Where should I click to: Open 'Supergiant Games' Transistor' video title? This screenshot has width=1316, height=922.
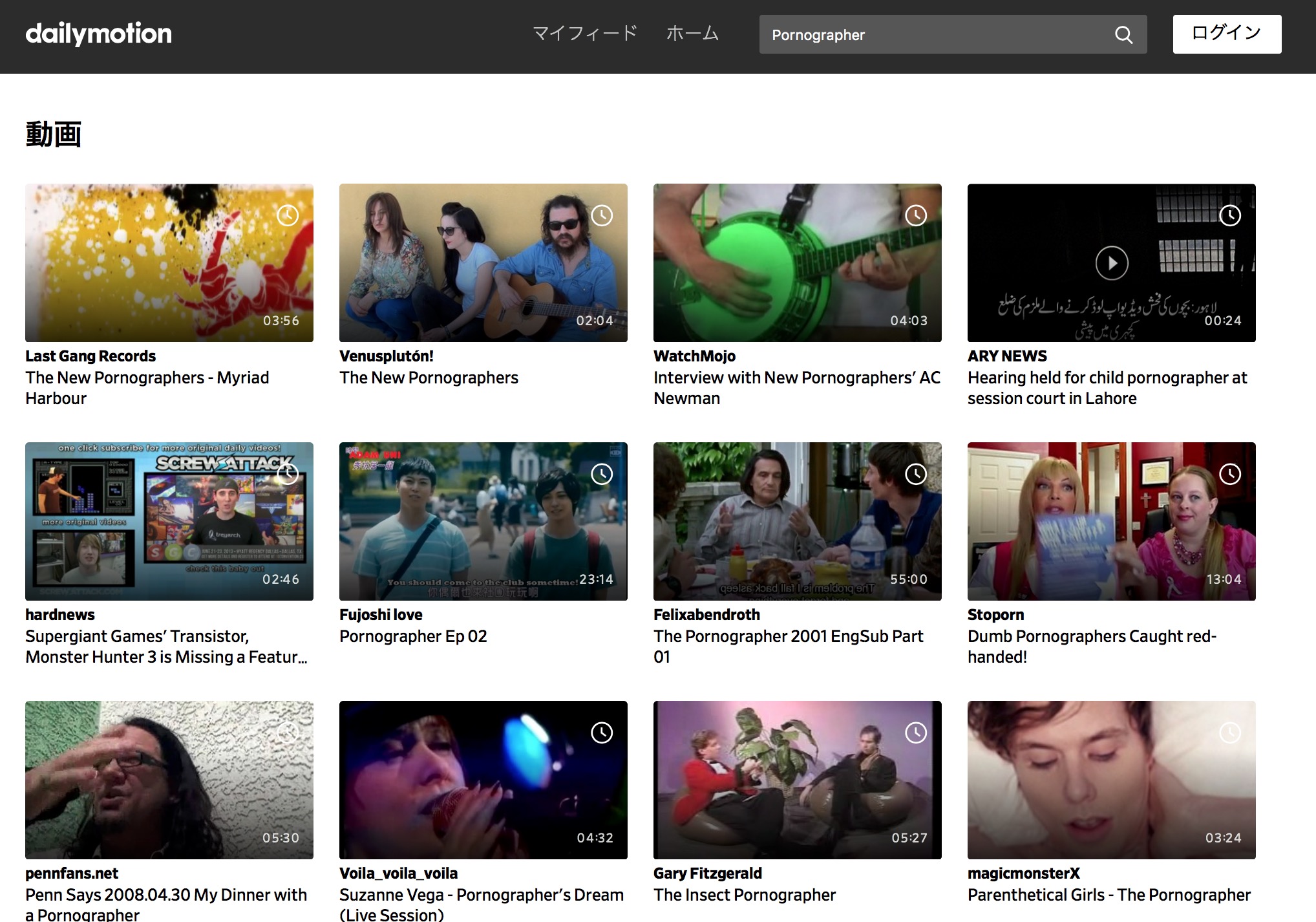pyautogui.click(x=166, y=647)
